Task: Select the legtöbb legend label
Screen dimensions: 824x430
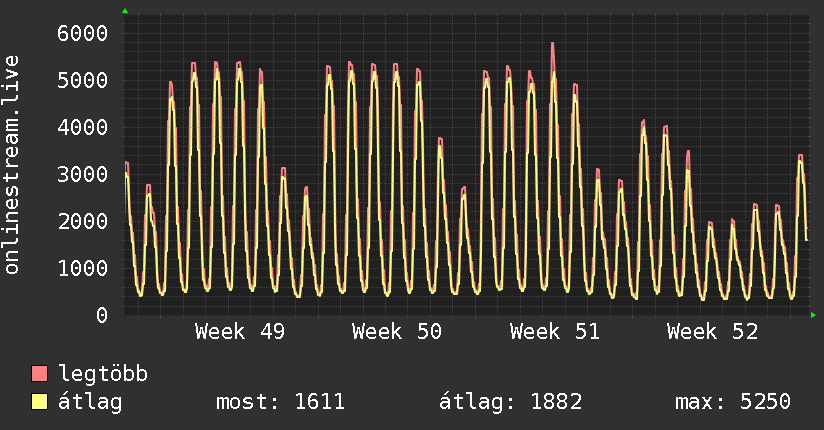Action: click(x=103, y=374)
